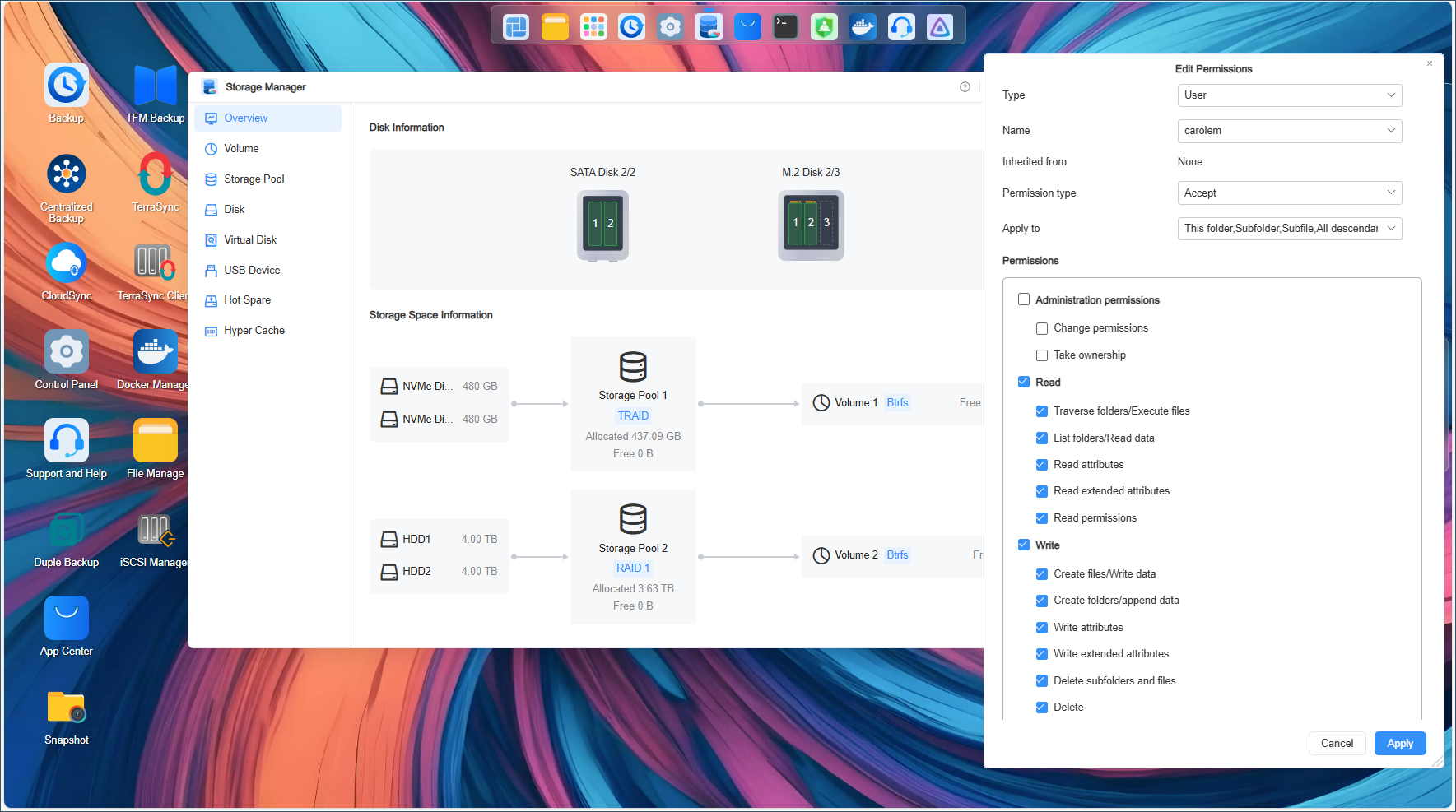Image resolution: width=1456 pixels, height=812 pixels.
Task: Open TerraSync from the desktop
Action: [155, 174]
